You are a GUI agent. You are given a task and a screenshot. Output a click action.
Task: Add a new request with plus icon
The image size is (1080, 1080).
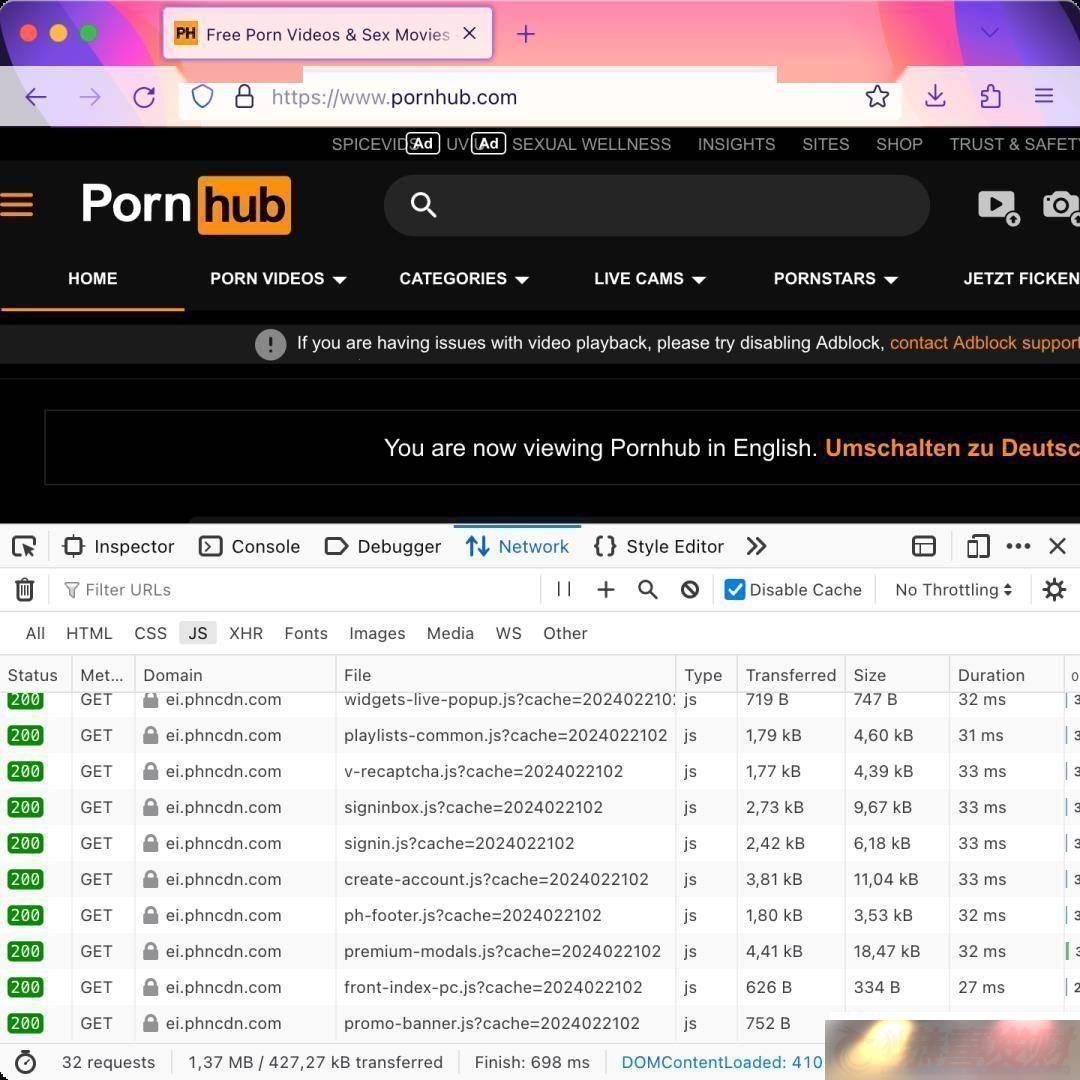coord(605,590)
